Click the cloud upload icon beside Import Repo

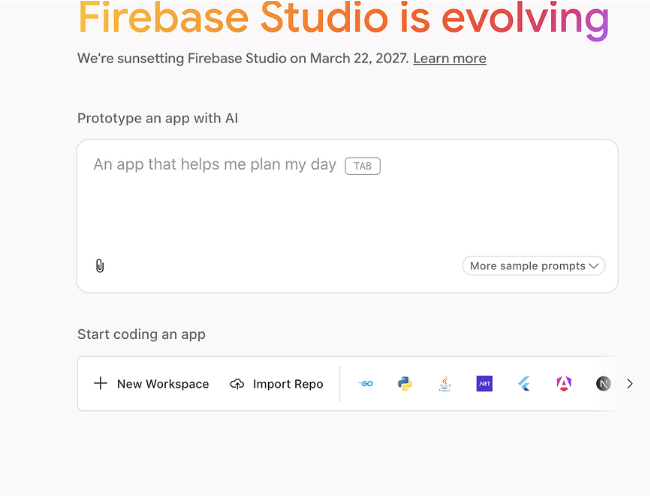(237, 384)
